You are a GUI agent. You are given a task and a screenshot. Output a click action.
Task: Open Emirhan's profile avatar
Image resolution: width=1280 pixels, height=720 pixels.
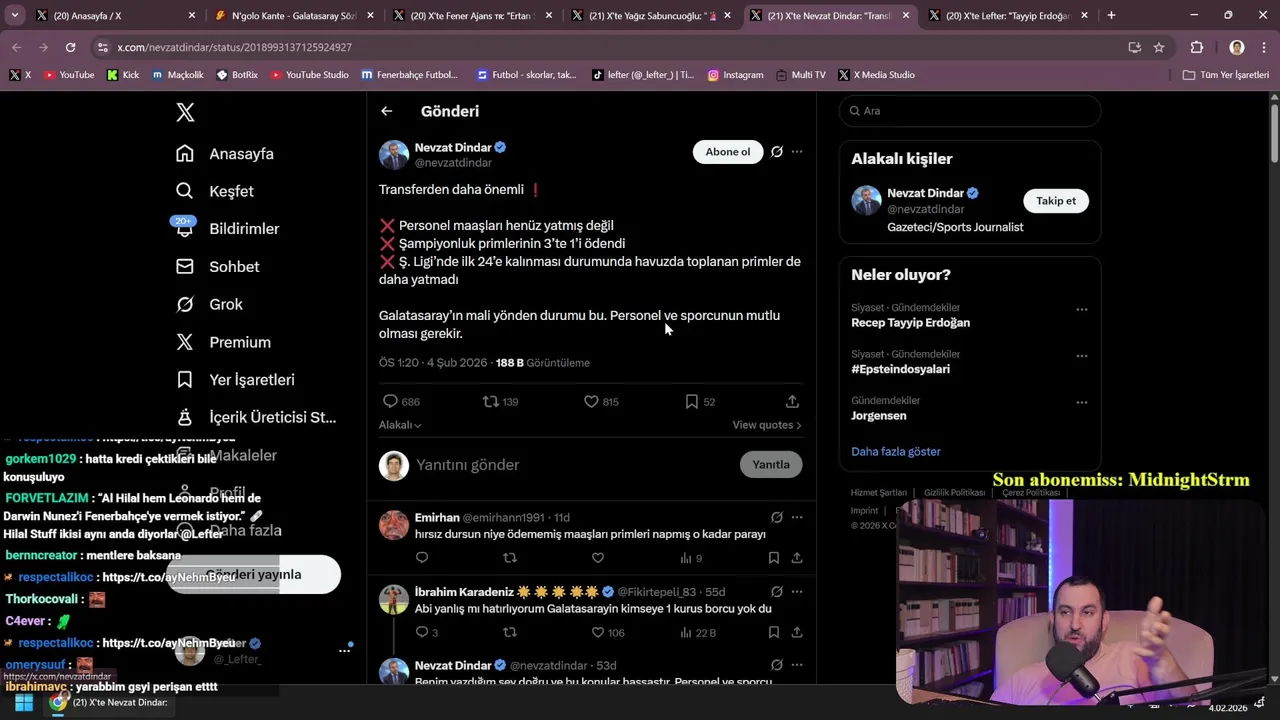pos(394,525)
